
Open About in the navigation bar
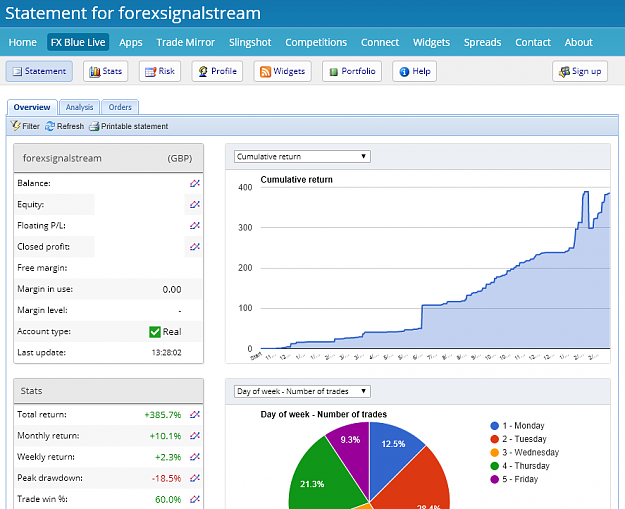(x=578, y=42)
